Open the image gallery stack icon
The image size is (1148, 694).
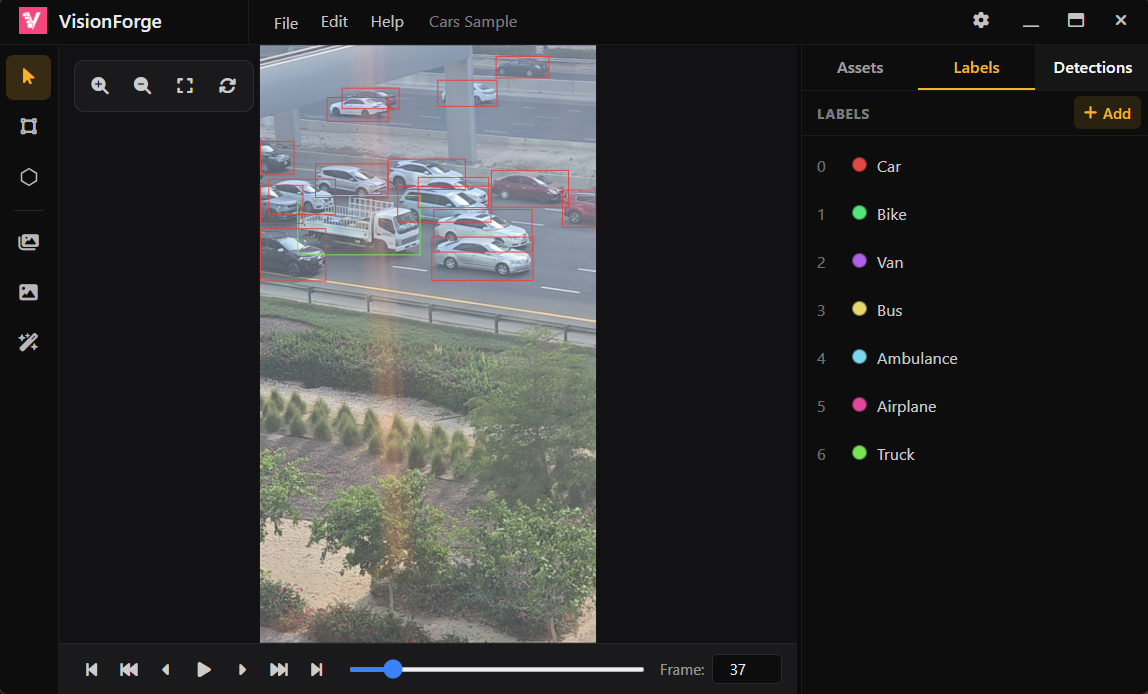tap(29, 242)
